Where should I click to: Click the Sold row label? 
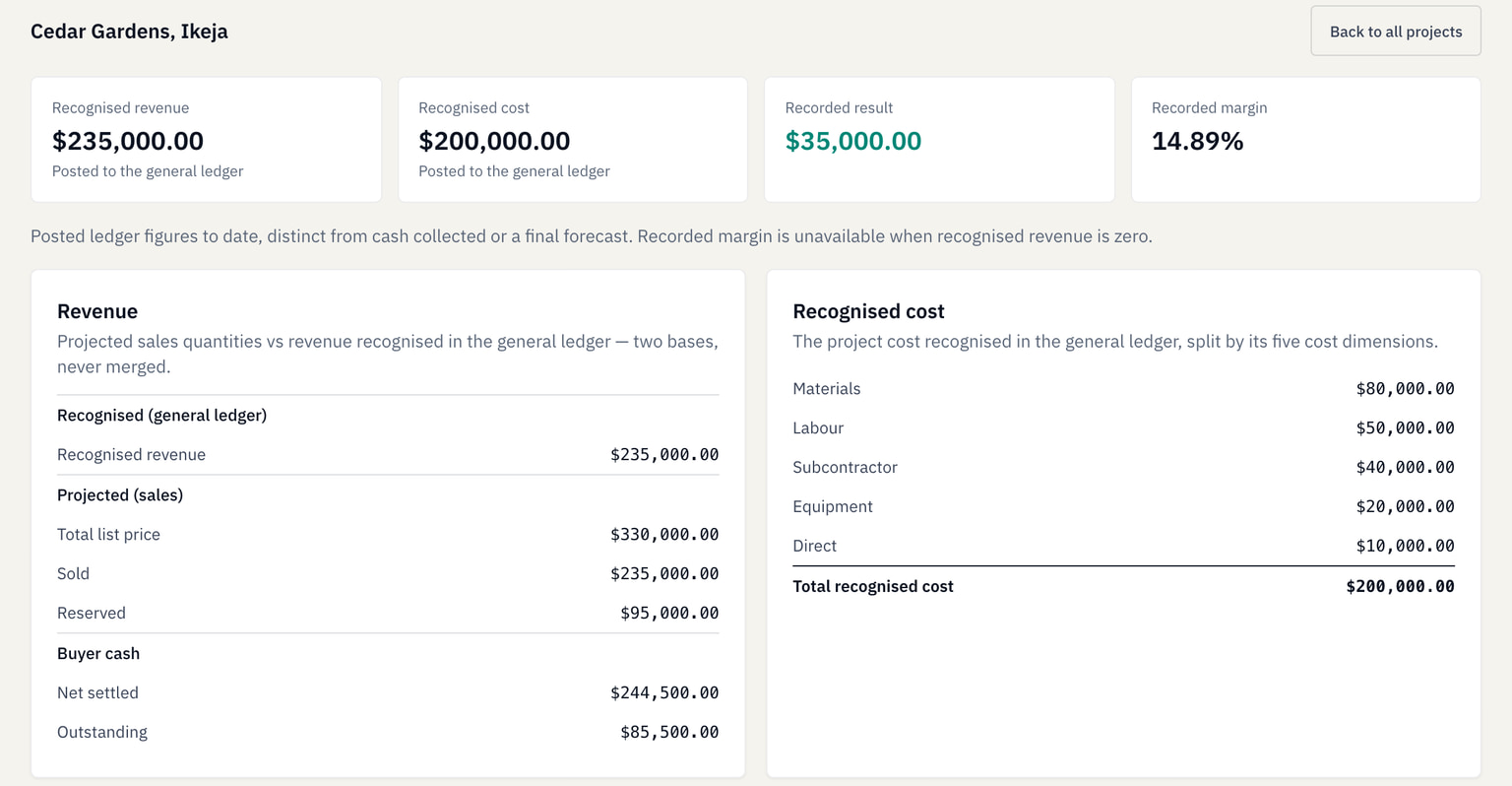tap(73, 573)
